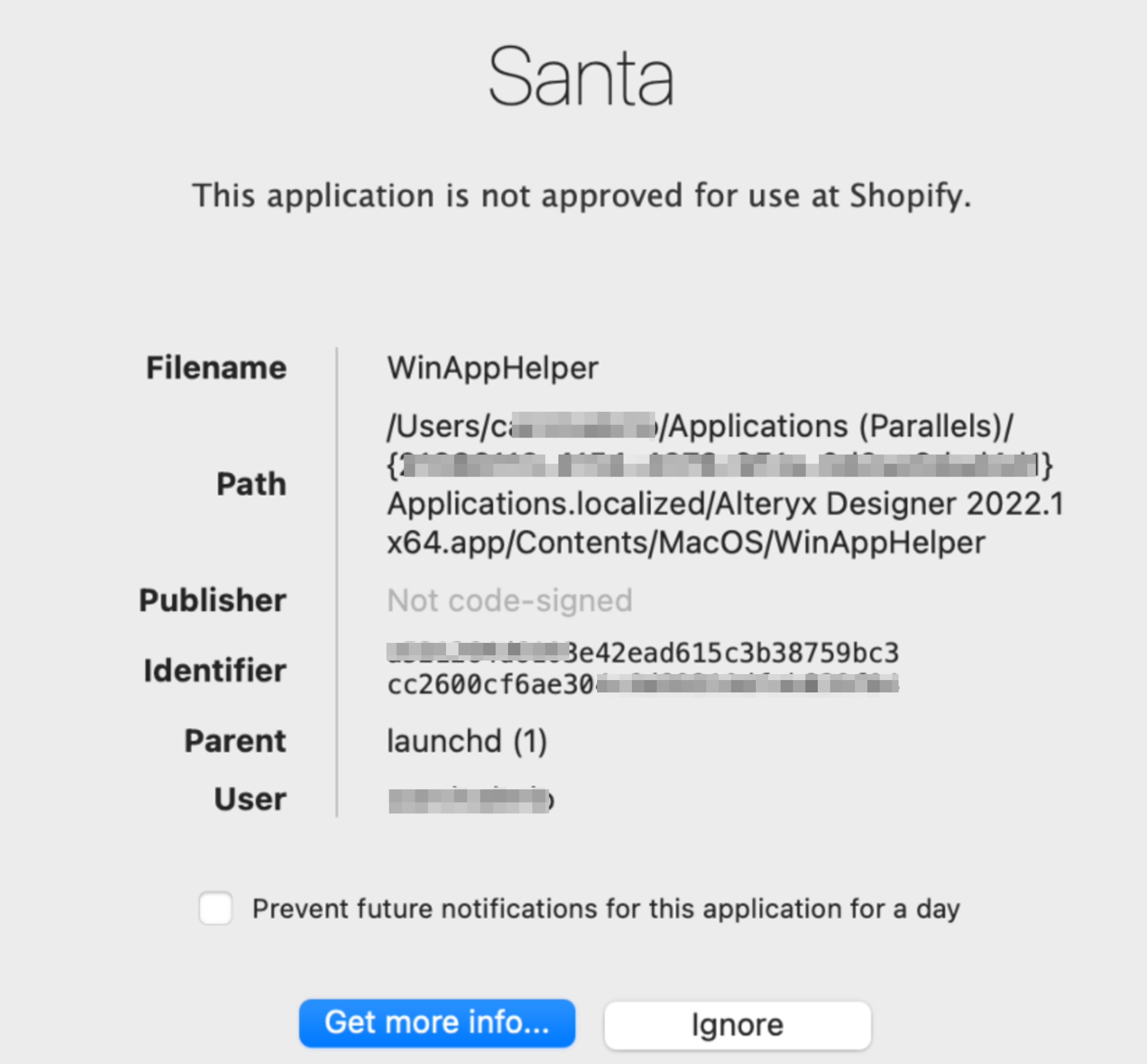Click the Alteryx Designer path line
Viewport: 1147px width, 1064px height.
(725, 504)
